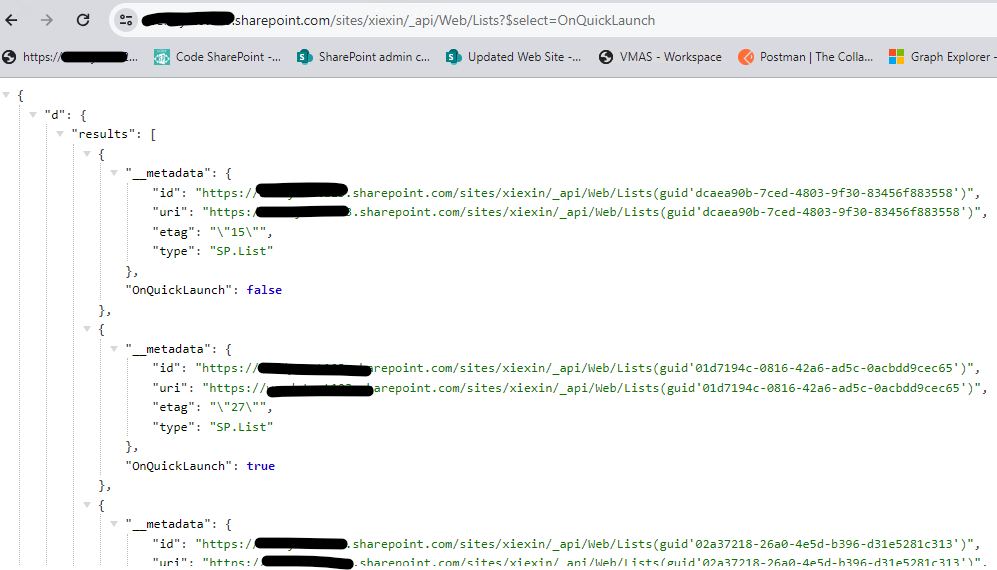Click uri URL with guid dcaea90b
This screenshot has width=997, height=570.
pyautogui.click(x=591, y=212)
